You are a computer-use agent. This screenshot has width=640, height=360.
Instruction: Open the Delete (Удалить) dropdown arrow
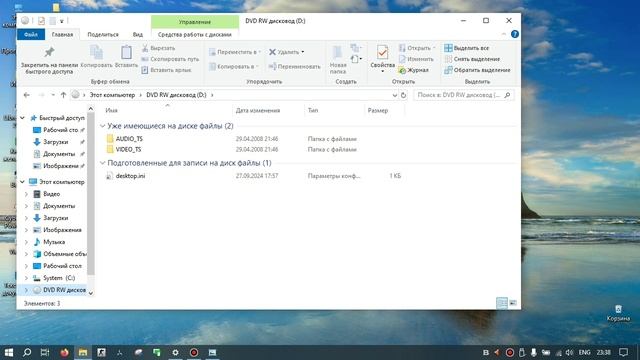click(x=302, y=52)
